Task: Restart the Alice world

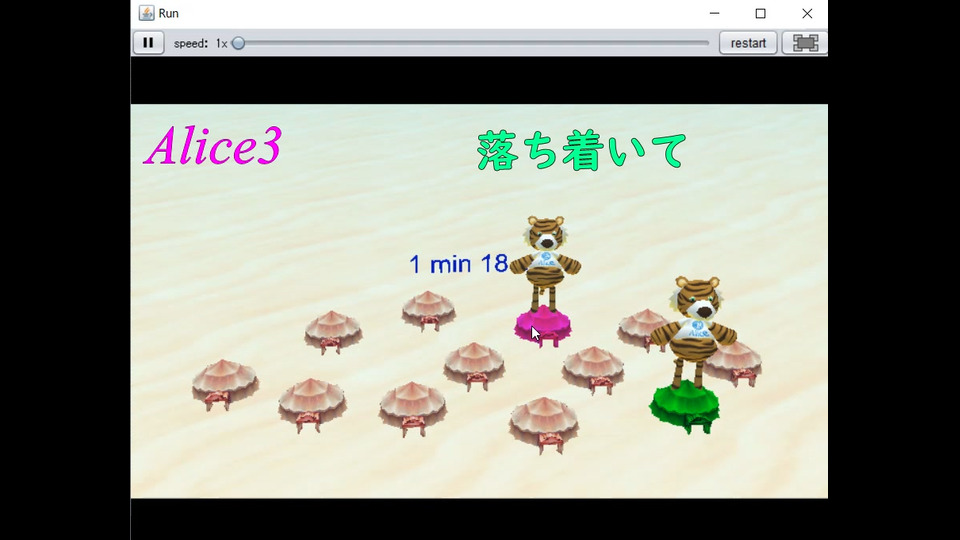Action: tap(748, 43)
